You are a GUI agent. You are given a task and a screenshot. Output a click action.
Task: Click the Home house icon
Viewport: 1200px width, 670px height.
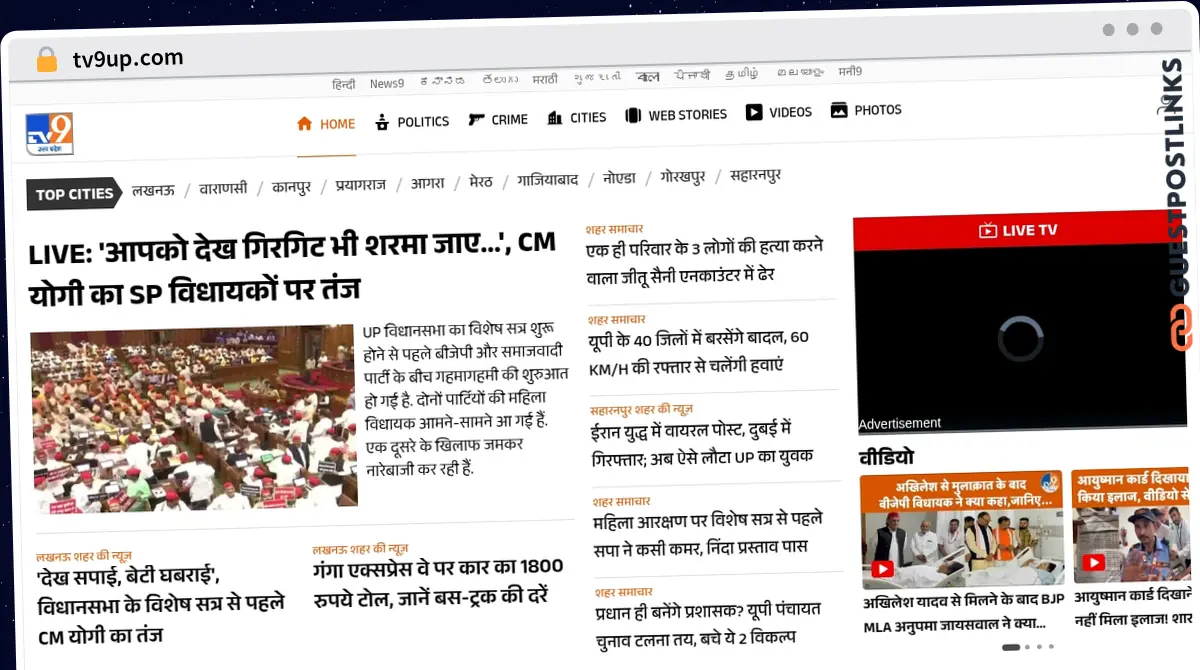pyautogui.click(x=304, y=124)
